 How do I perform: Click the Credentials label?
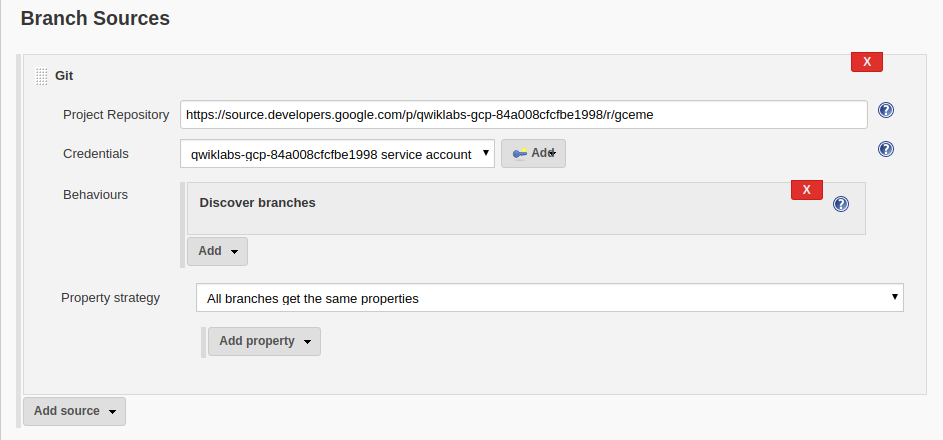tap(96, 153)
